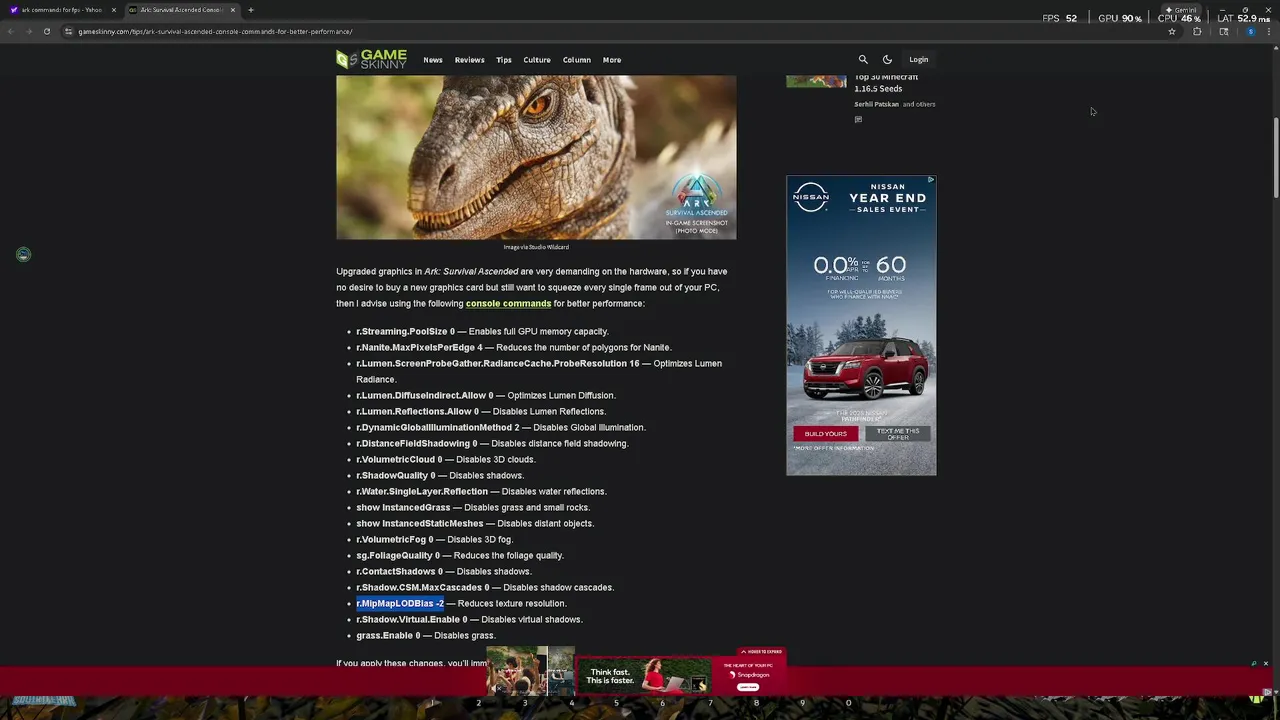Click Text Me This Offer button
1280x720 pixels.
click(x=898, y=434)
